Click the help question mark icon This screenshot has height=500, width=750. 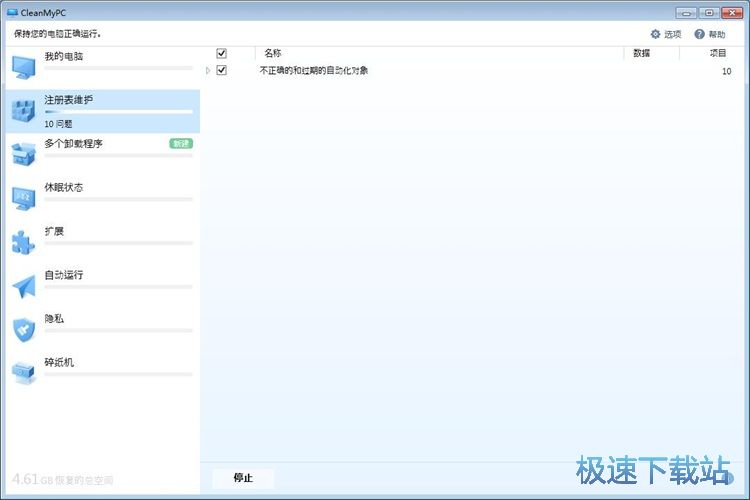[699, 34]
